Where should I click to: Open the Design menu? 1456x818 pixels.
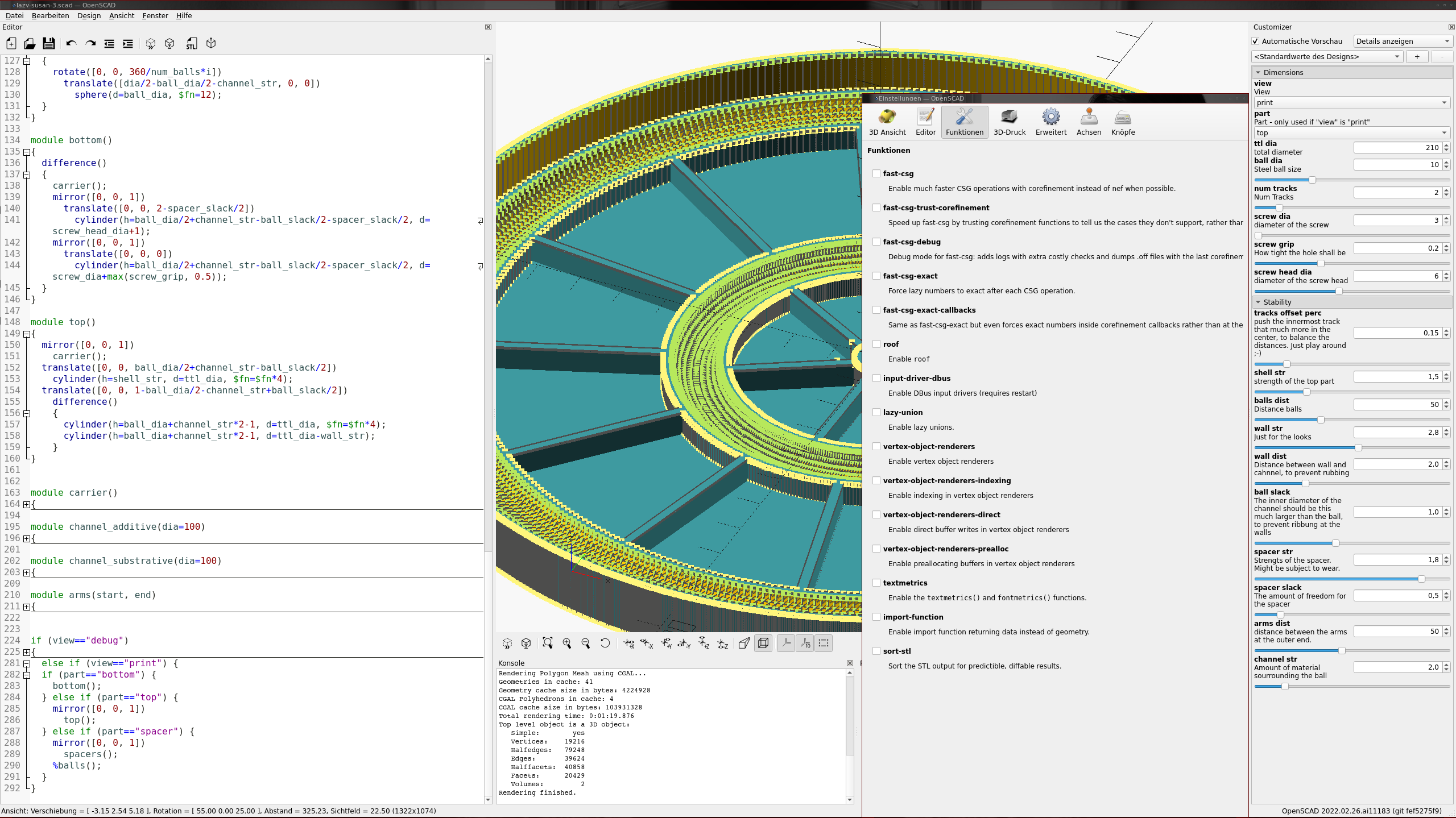click(89, 15)
